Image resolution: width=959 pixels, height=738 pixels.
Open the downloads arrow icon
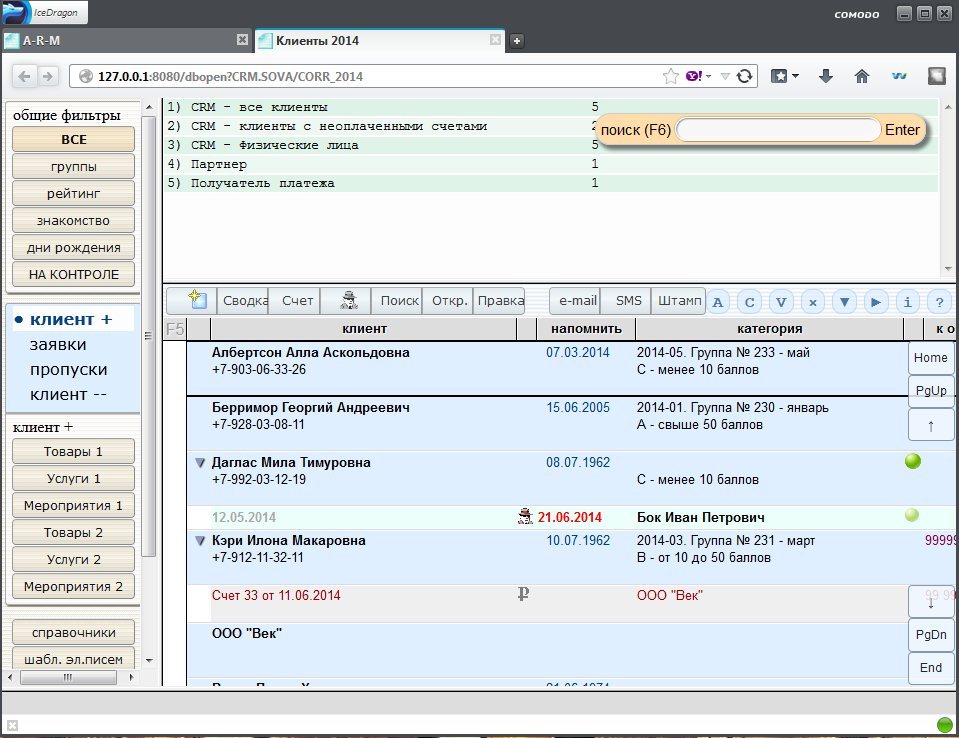click(x=826, y=76)
